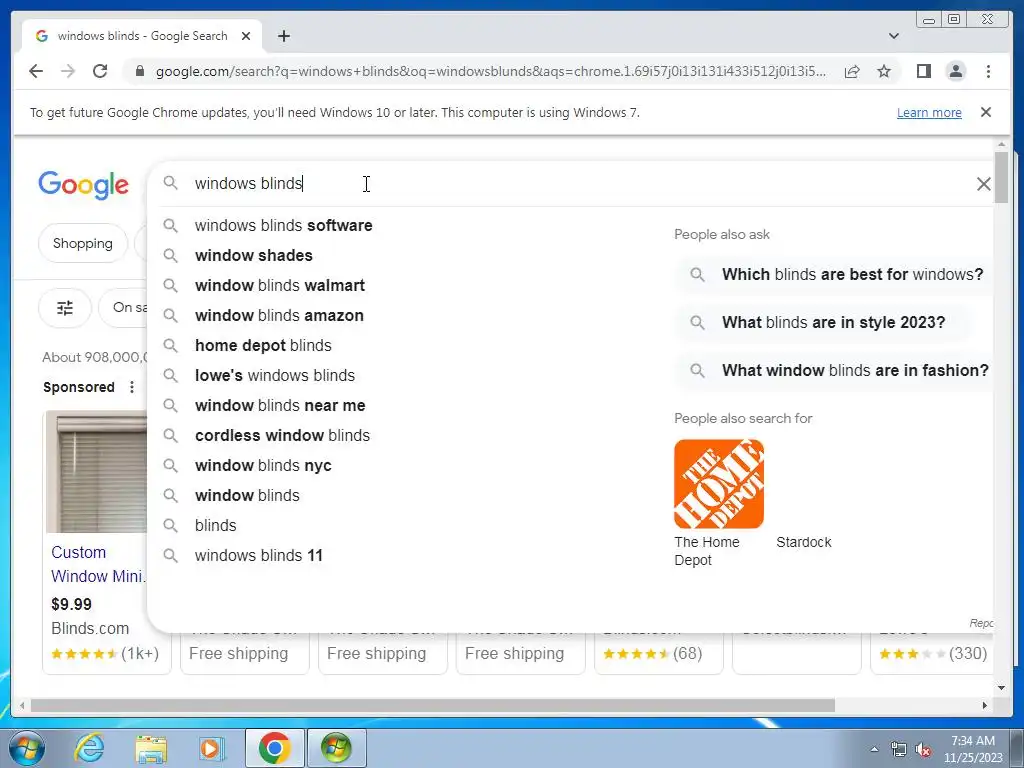Choose suggestion lowe's windows blinds
Viewport: 1024px width, 768px height.
click(275, 376)
